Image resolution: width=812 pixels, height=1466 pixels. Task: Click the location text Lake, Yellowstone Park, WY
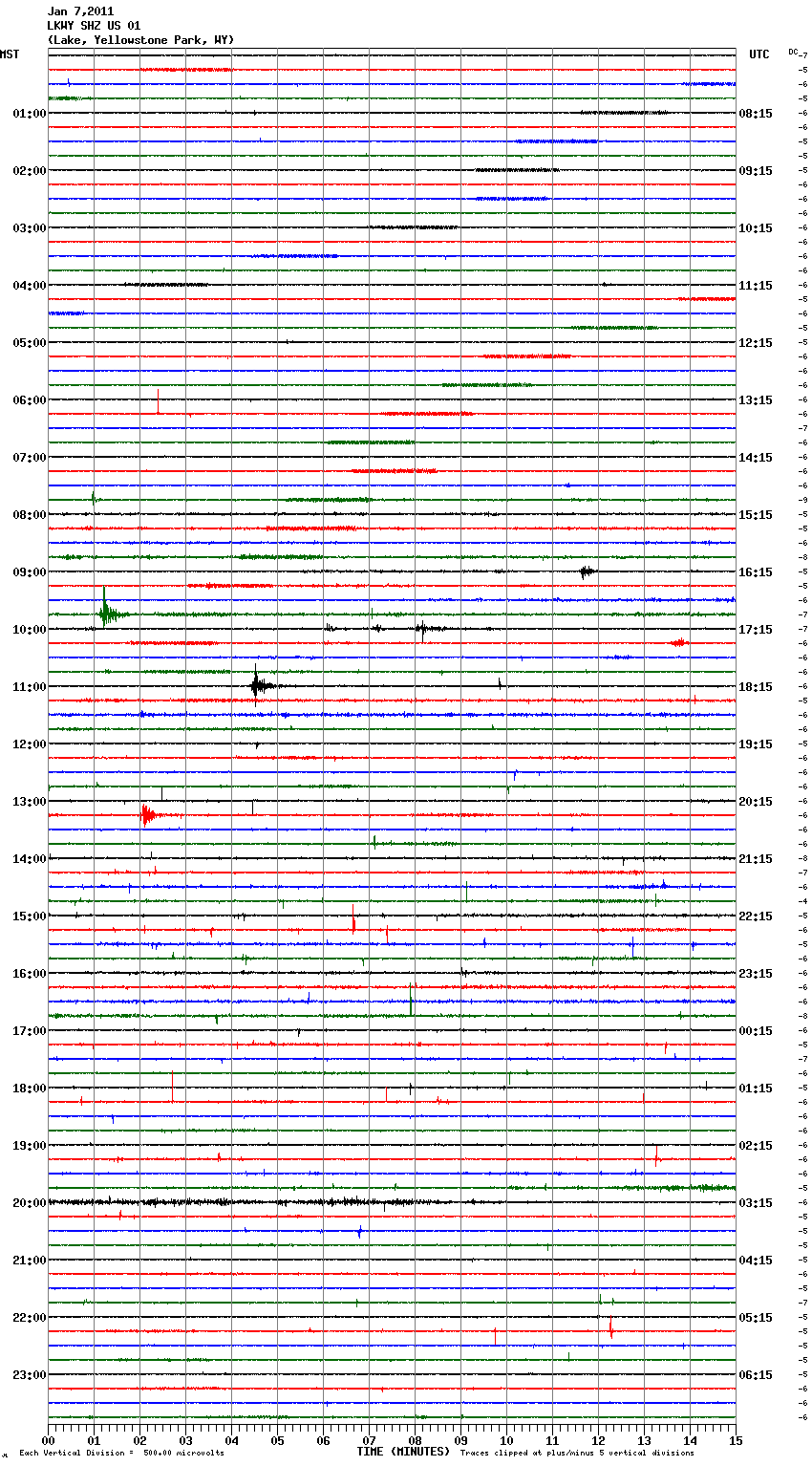[x=140, y=40]
